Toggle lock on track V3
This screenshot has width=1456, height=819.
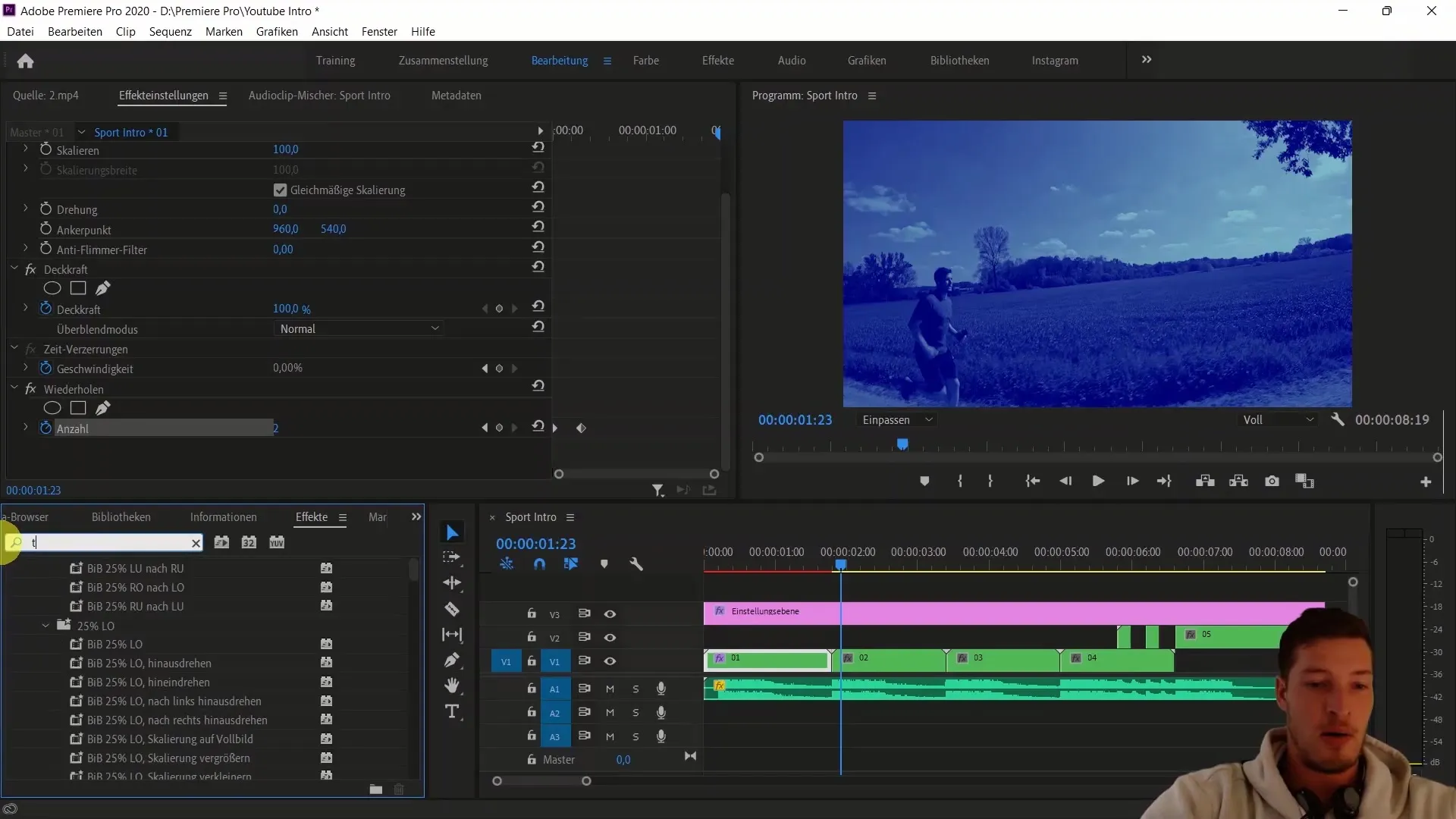click(532, 613)
